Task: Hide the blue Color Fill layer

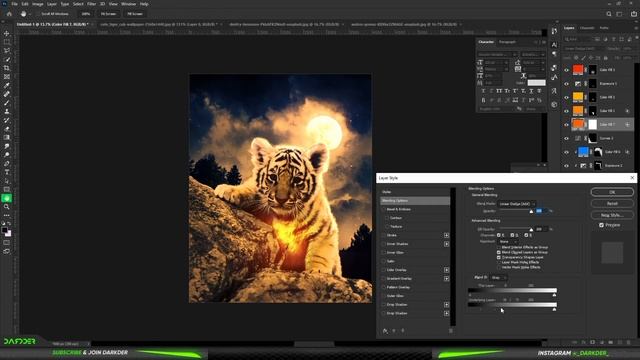Action: pos(566,152)
